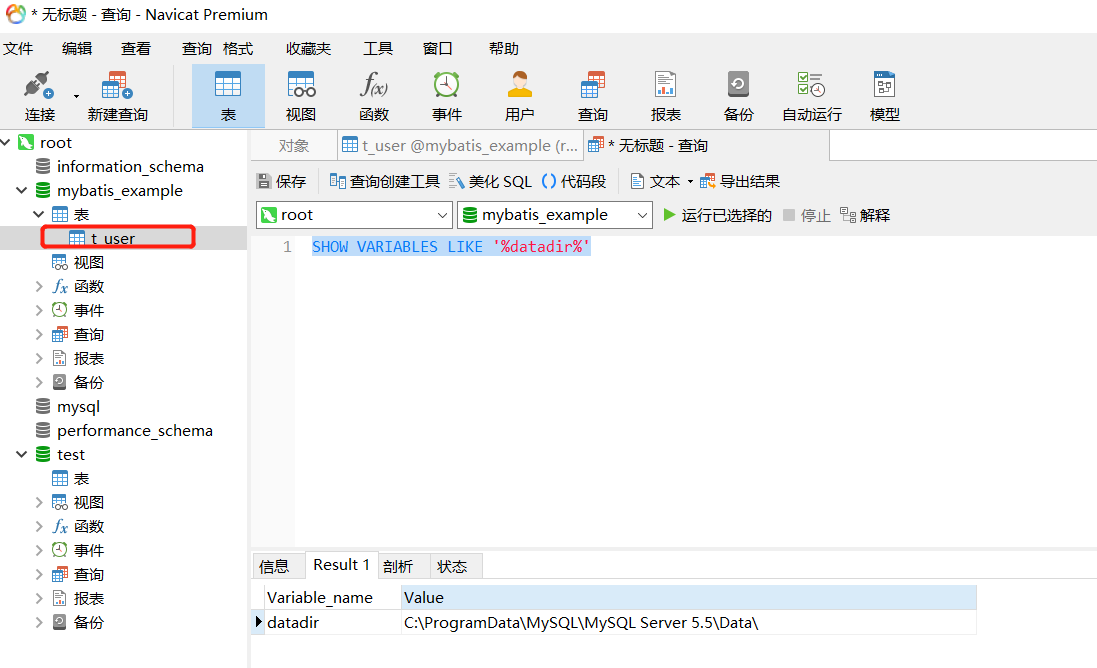Image resolution: width=1097 pixels, height=668 pixels.
Task: Select the 表 table toolbar icon
Action: click(228, 96)
